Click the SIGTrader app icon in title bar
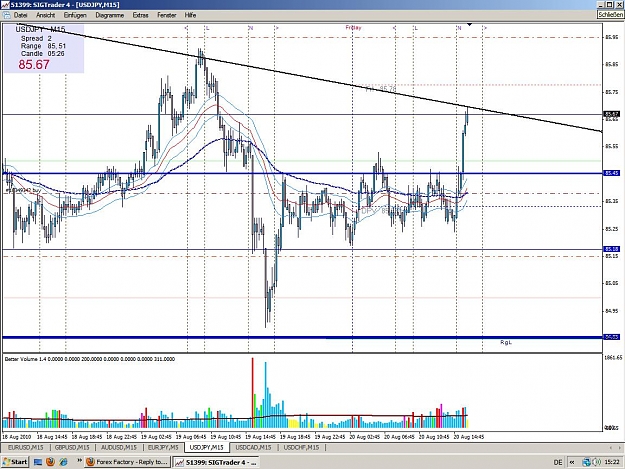The image size is (625, 469). coord(5,5)
